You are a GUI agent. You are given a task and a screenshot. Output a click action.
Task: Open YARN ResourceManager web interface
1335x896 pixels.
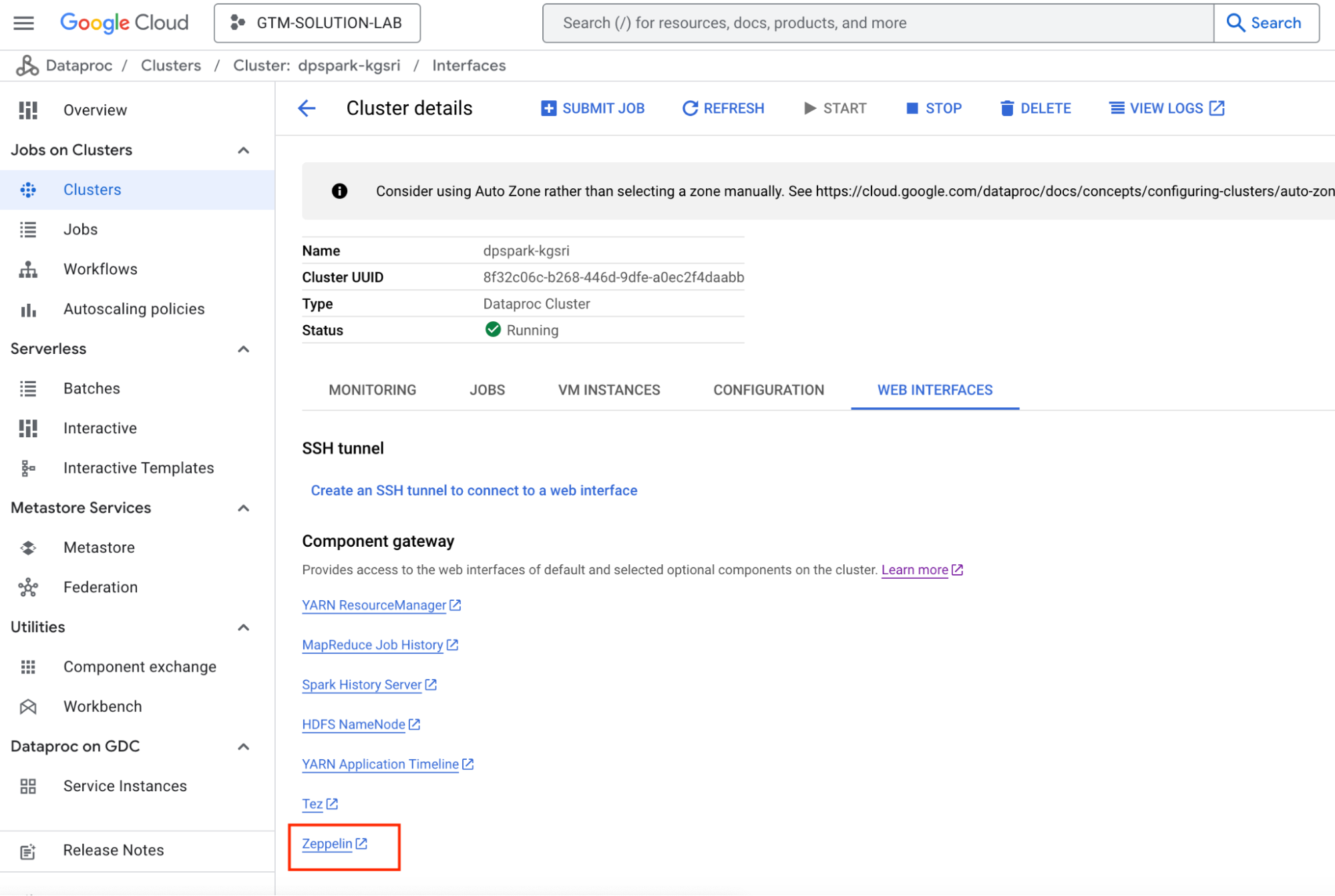374,605
